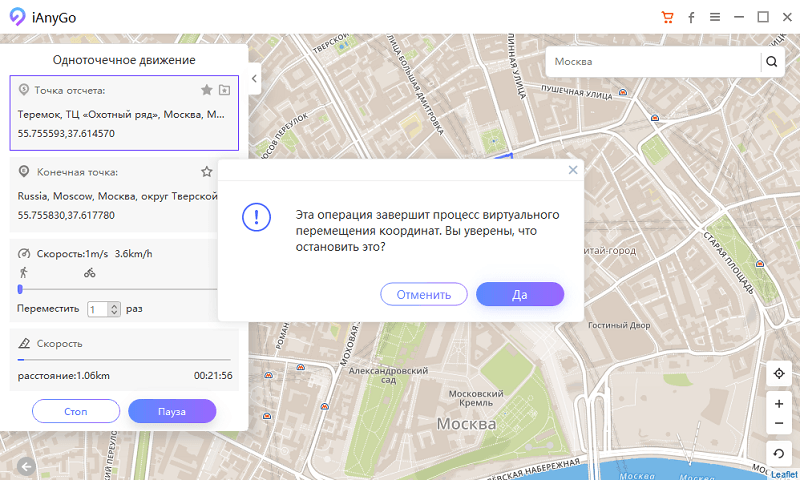This screenshot has width=800, height=480.
Task: Select walking speed mode
Action: tap(23, 272)
